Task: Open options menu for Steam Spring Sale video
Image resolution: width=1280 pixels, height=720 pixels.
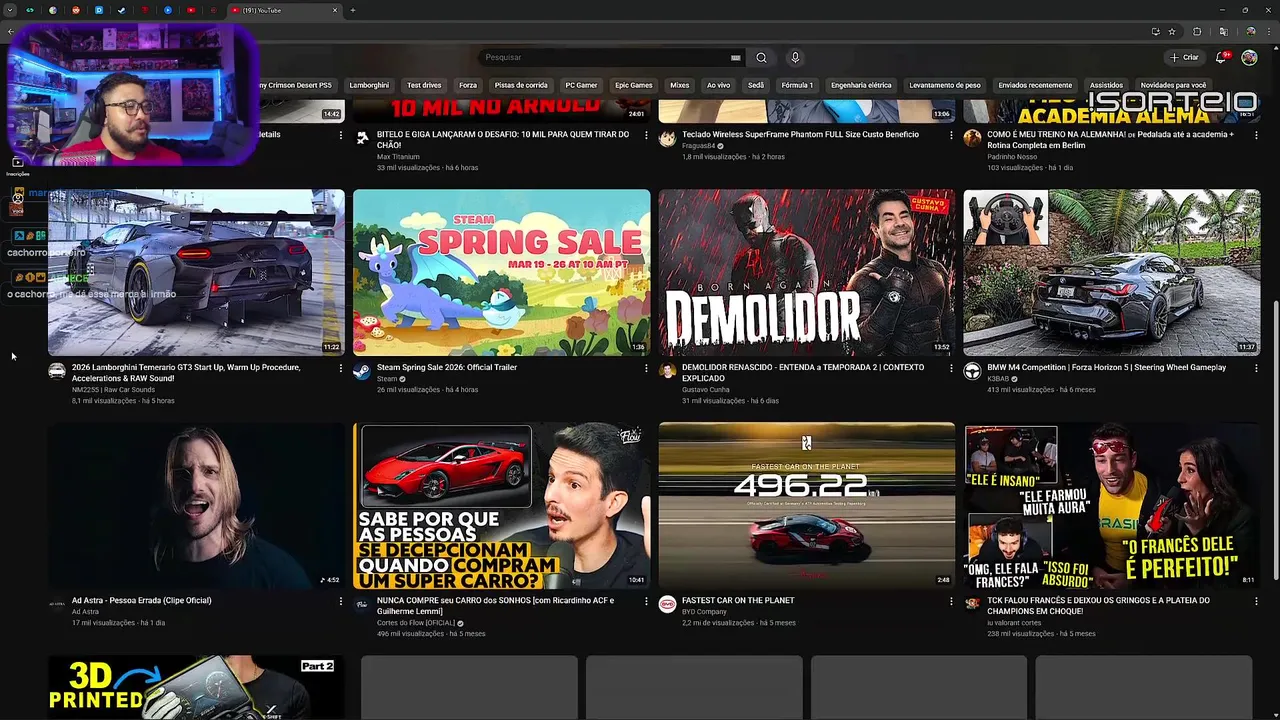Action: coord(646,368)
